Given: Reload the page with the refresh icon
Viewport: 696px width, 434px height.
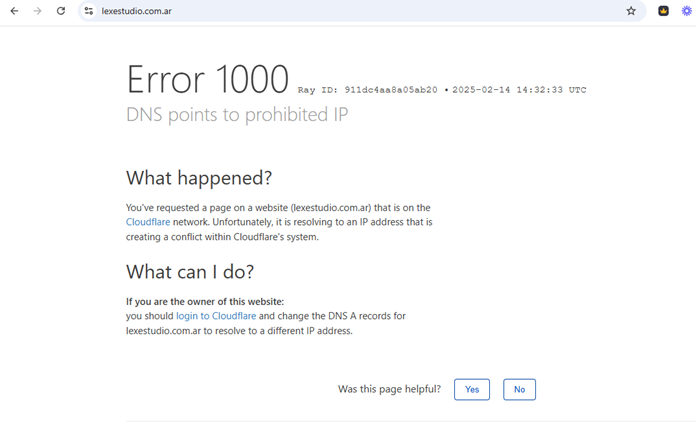Looking at the screenshot, I should click(61, 11).
